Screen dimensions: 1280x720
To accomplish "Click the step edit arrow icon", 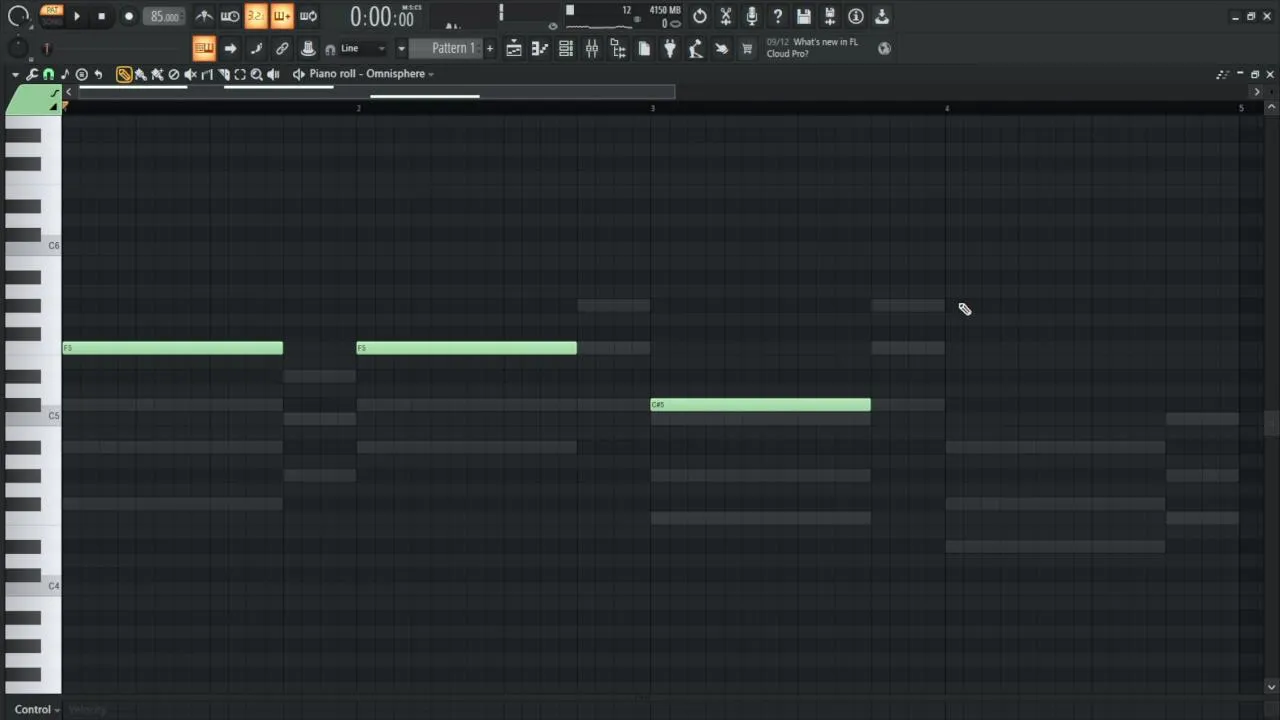I will coord(230,48).
